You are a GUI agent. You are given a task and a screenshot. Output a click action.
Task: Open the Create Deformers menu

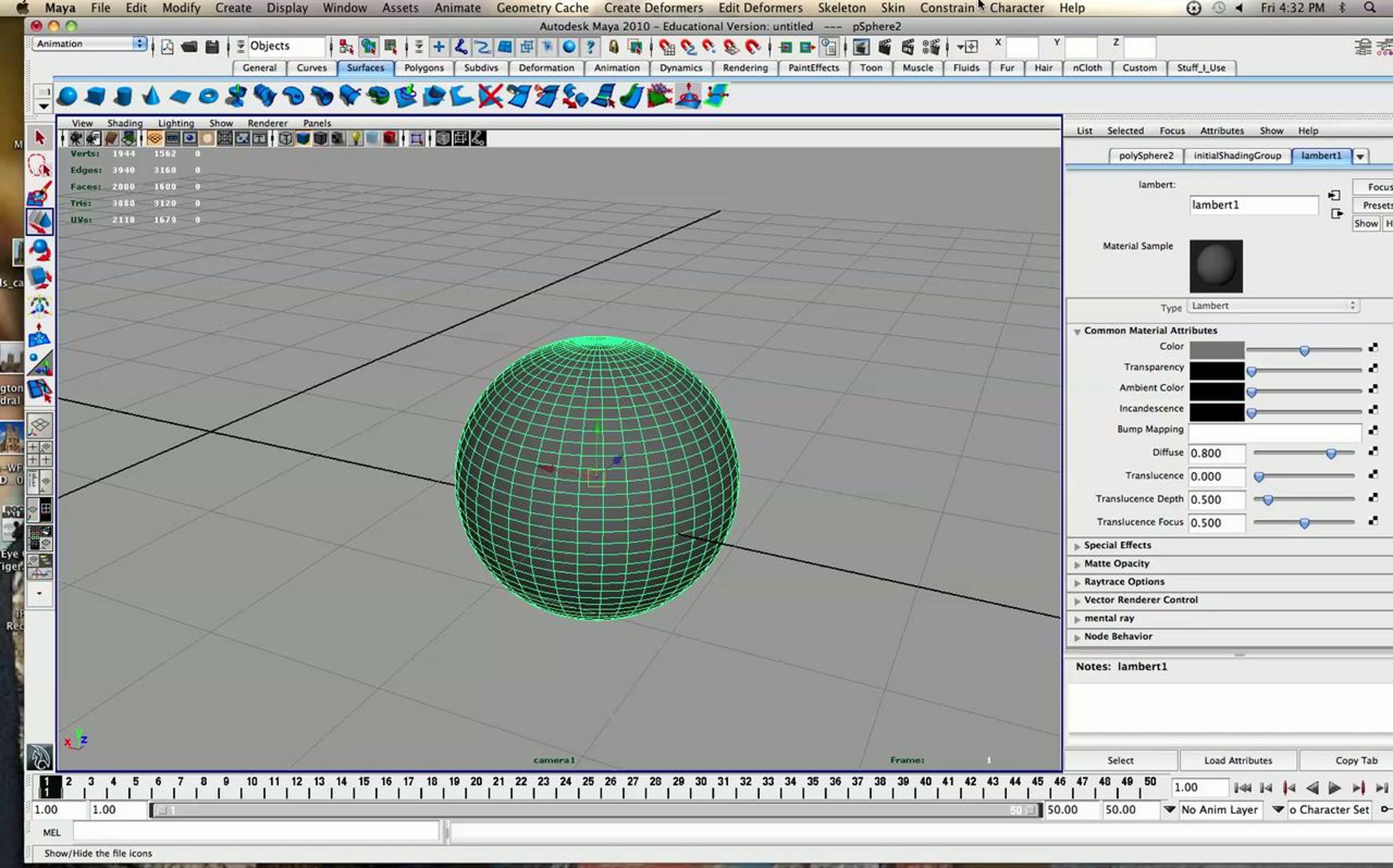(653, 8)
